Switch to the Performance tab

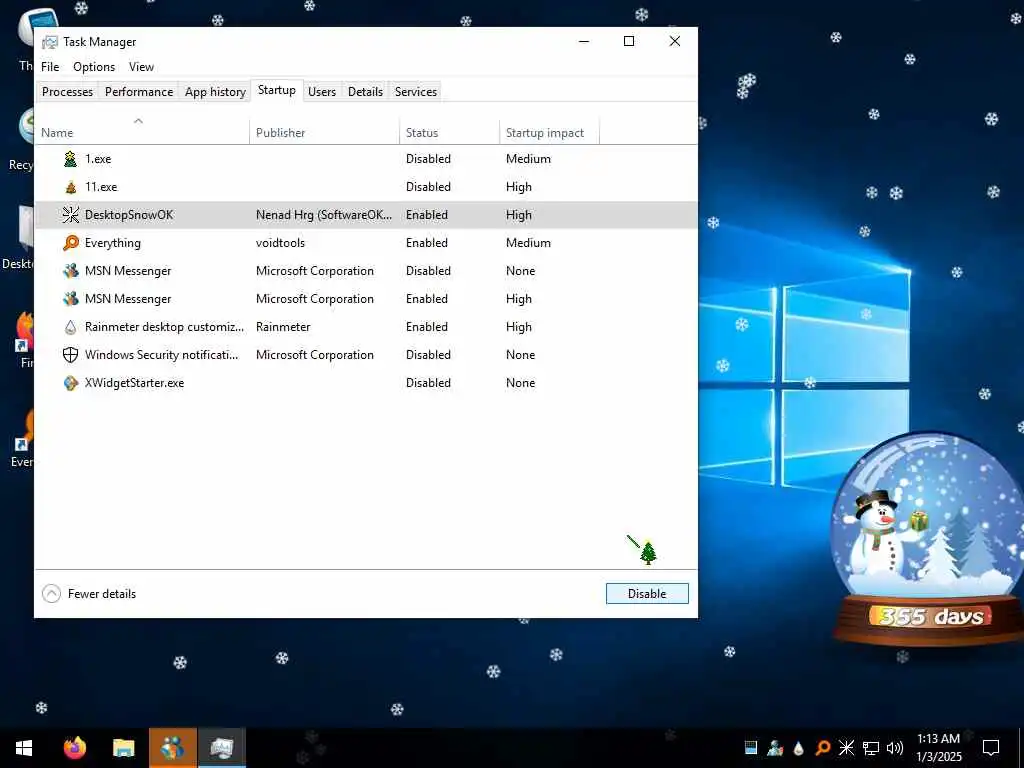139,91
